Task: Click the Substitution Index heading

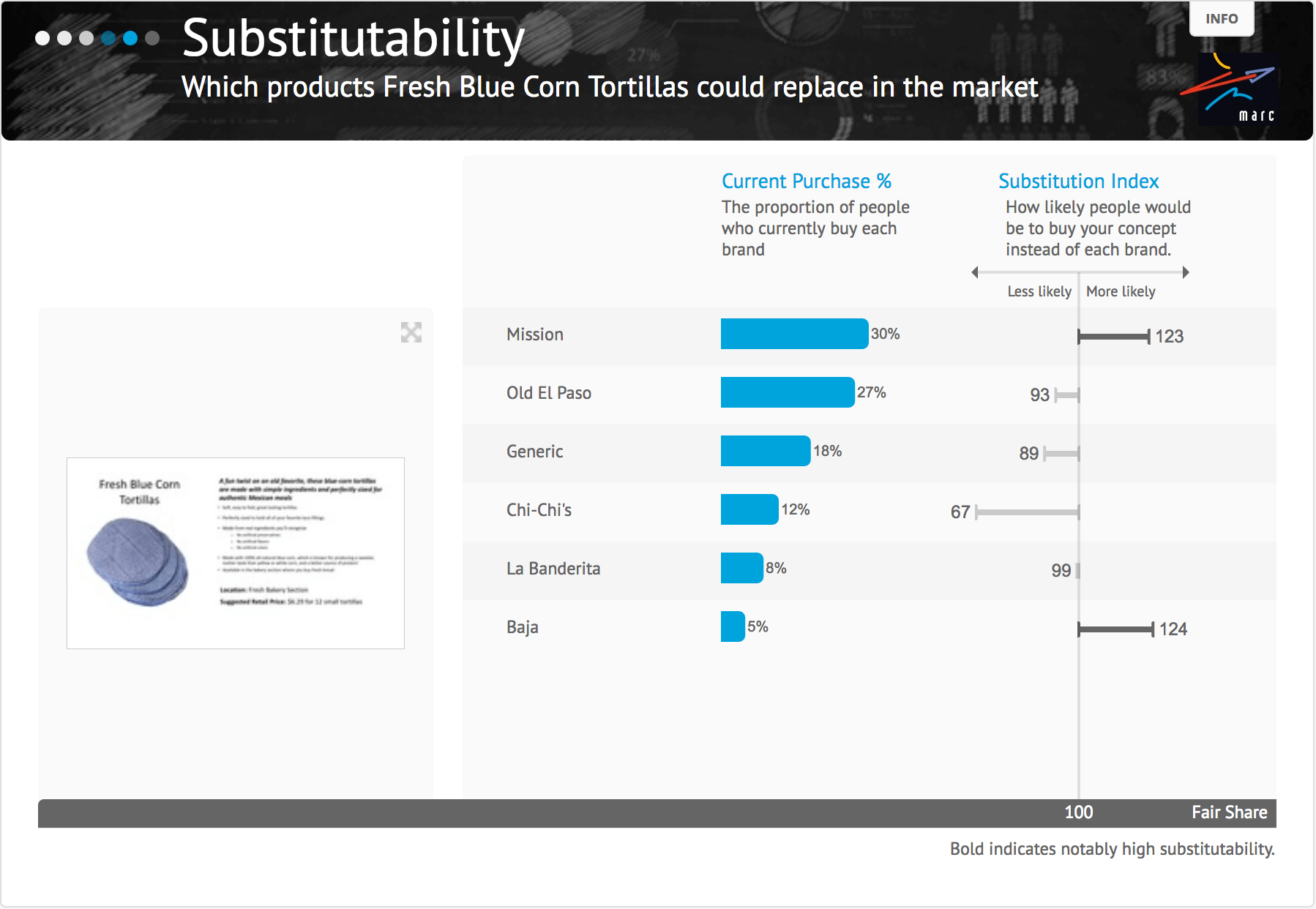Action: 1079,181
